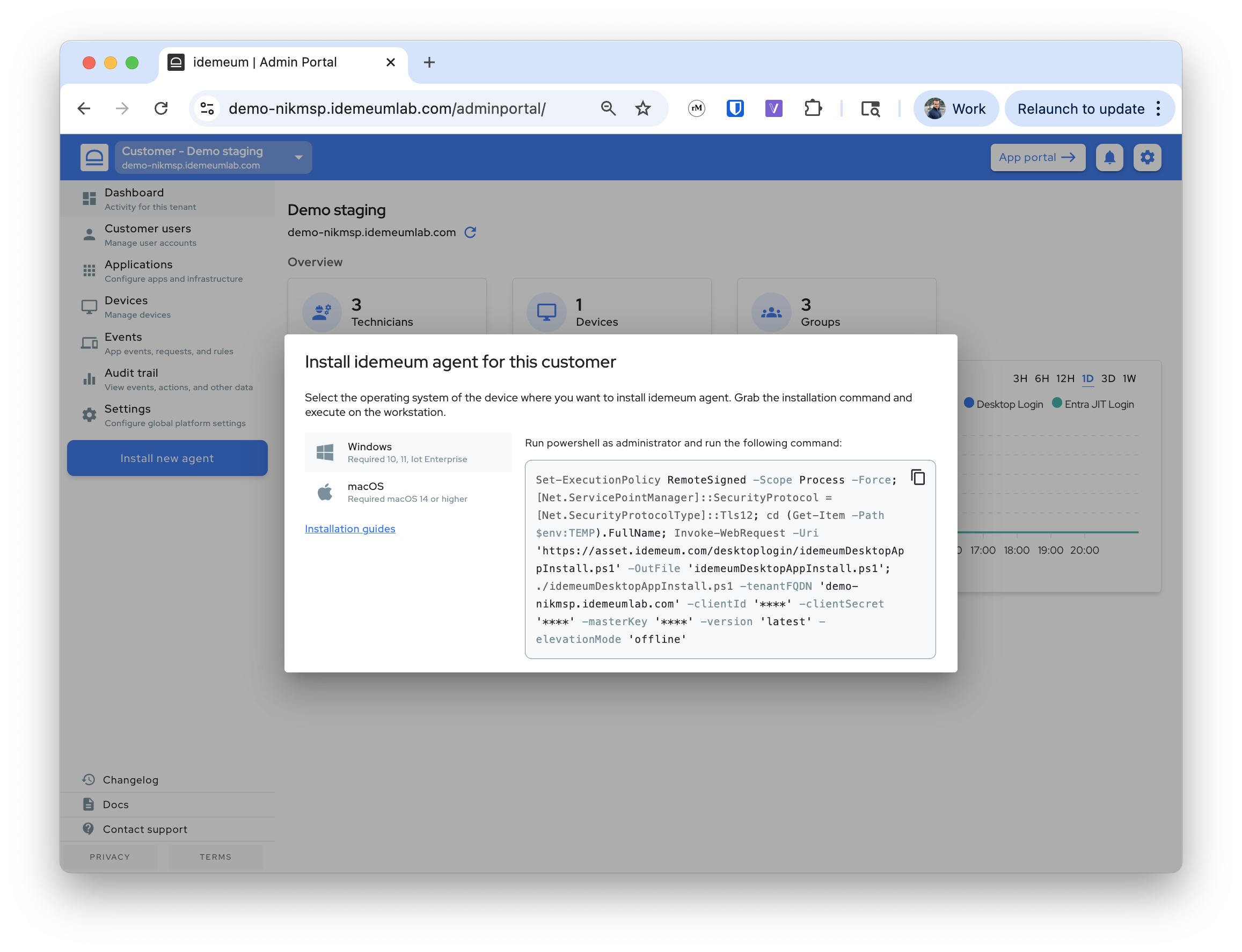1242x952 pixels.
Task: Open Chrome's three-dot menu
Action: click(x=1158, y=108)
